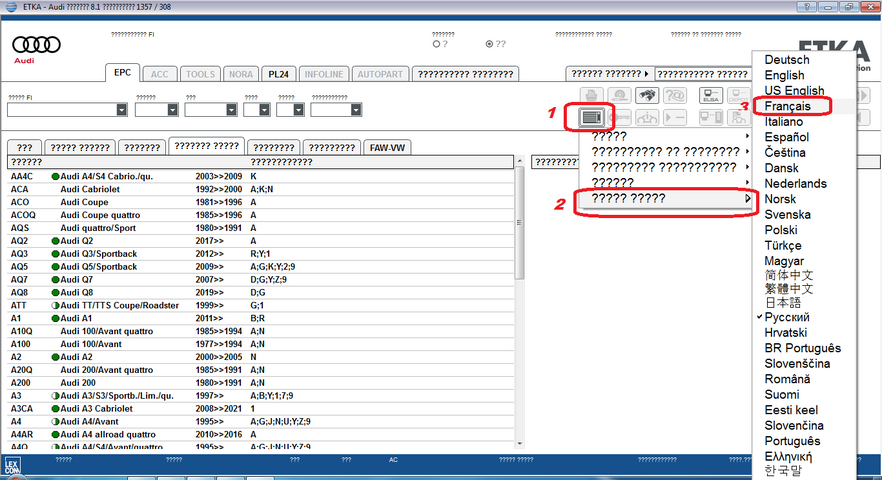Select the radio button labeled '??'

tap(489, 44)
